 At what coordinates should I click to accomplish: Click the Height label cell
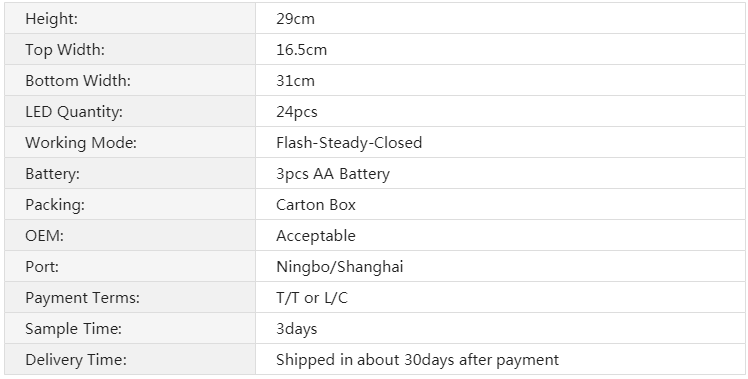(x=130, y=18)
